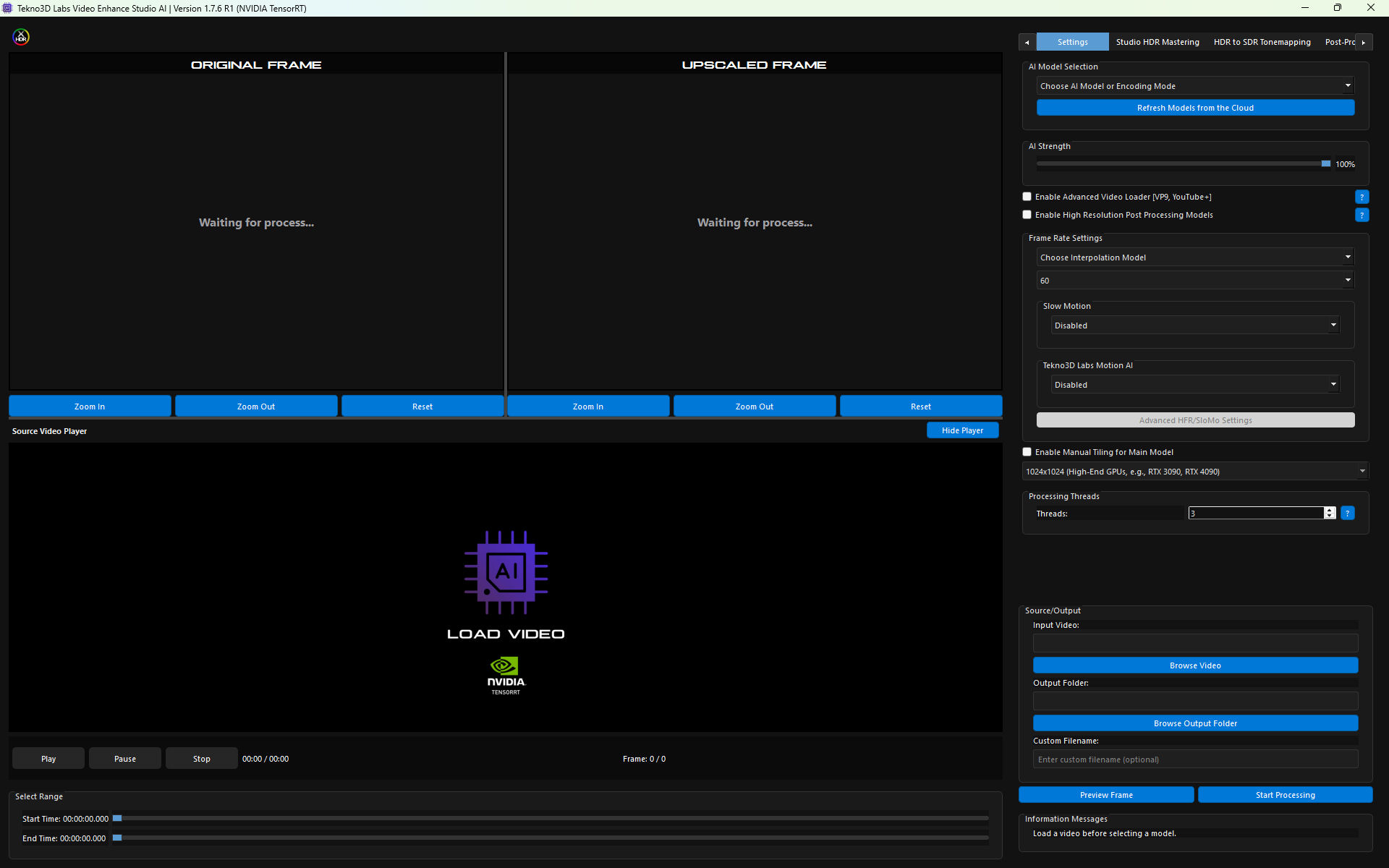This screenshot has width=1389, height=868.
Task: Click the AI chip Load Video icon
Action: pyautogui.click(x=506, y=572)
